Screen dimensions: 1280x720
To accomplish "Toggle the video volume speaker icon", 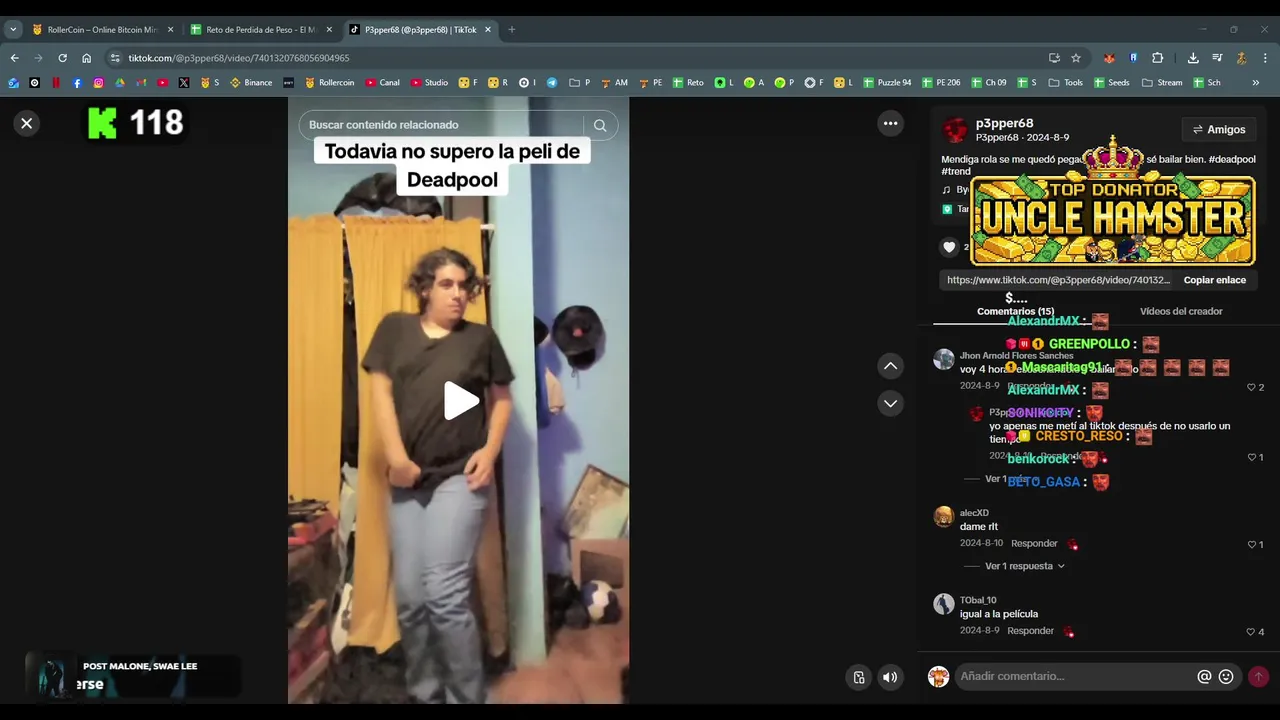I will (890, 677).
